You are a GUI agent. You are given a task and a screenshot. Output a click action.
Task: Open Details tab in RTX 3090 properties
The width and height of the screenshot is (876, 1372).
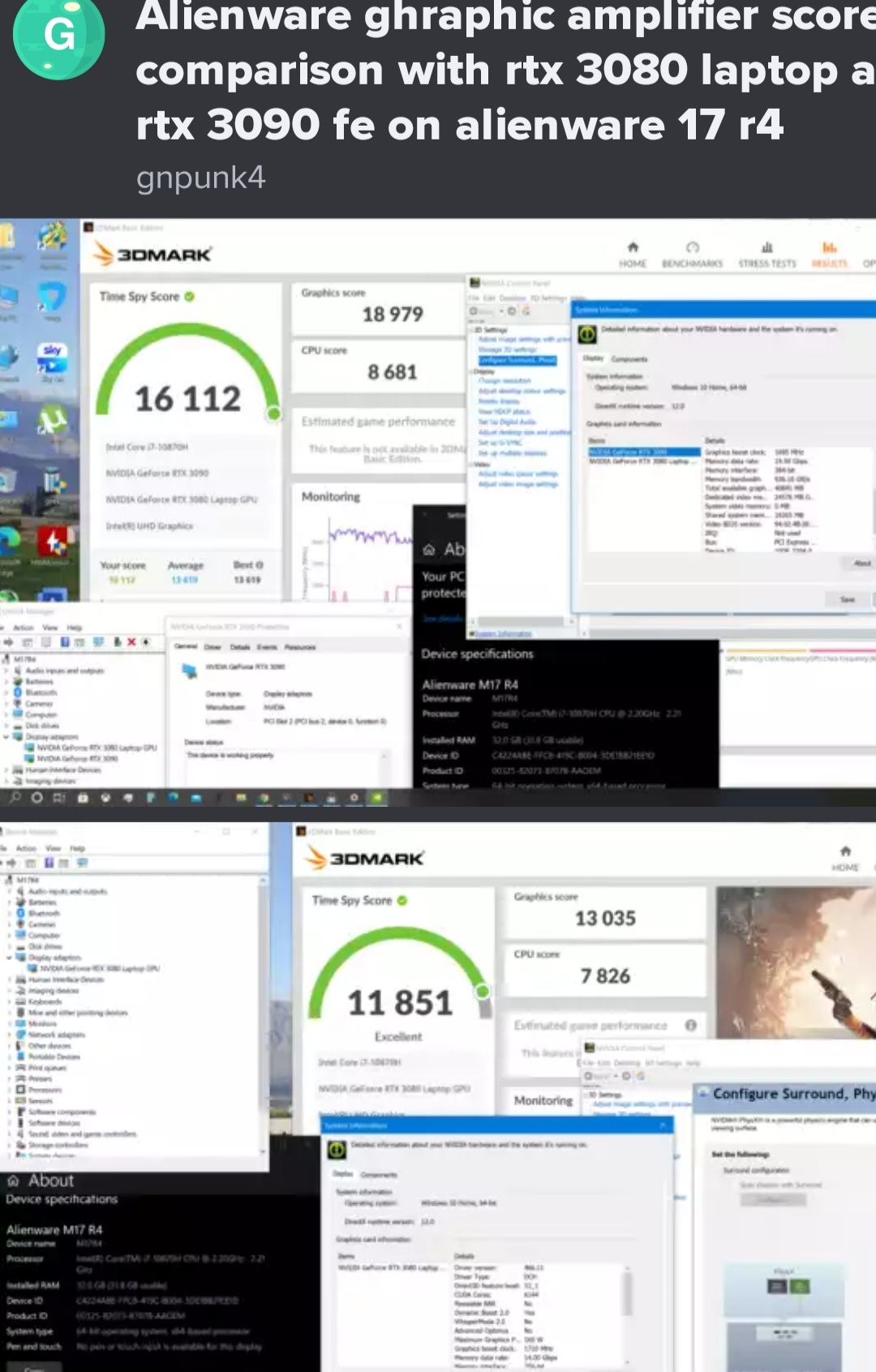point(240,647)
